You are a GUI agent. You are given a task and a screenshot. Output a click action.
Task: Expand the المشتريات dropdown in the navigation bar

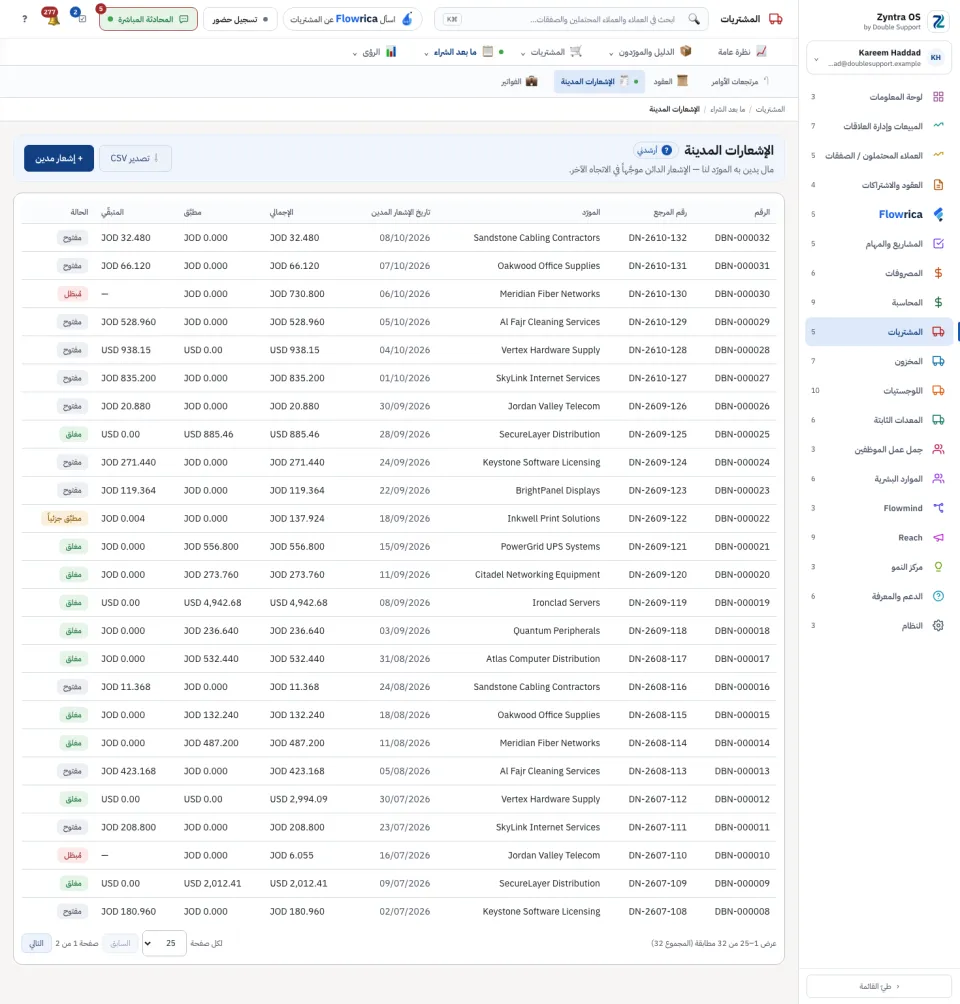[551, 52]
